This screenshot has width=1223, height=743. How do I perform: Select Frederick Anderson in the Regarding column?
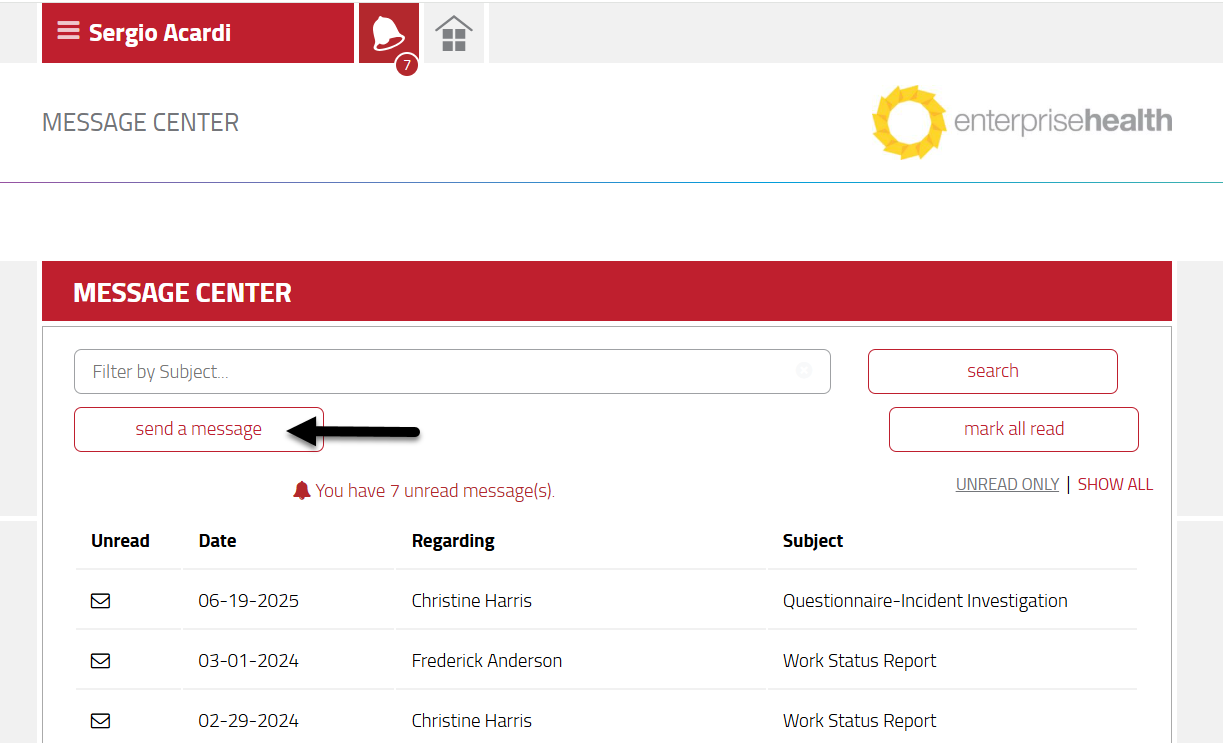[x=487, y=661]
